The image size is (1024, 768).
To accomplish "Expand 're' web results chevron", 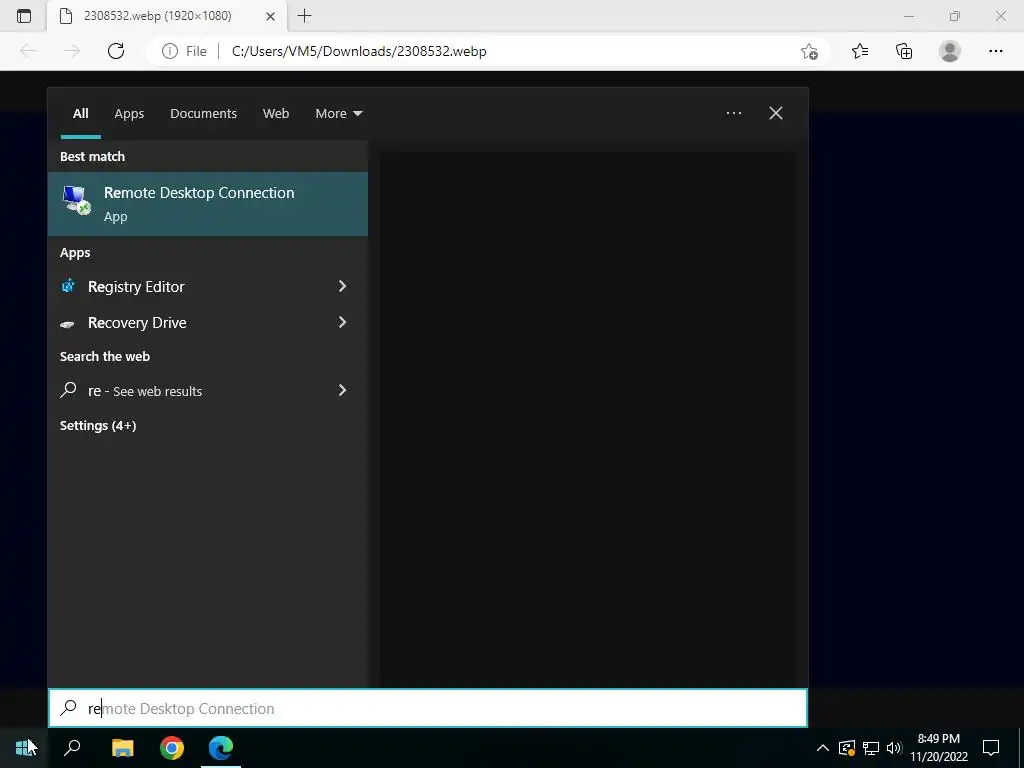I will click(x=342, y=391).
